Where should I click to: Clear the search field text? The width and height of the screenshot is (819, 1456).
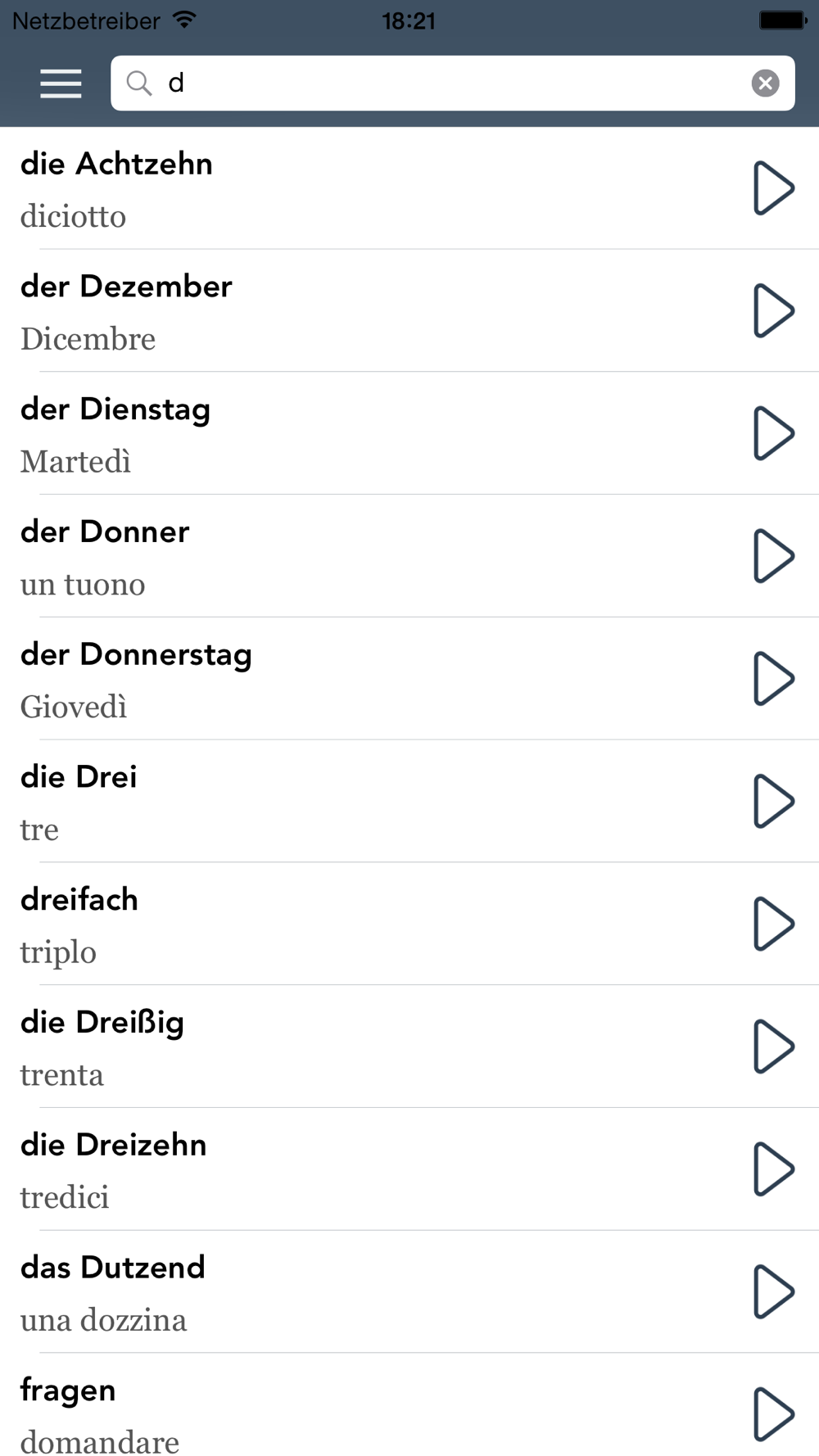765,84
